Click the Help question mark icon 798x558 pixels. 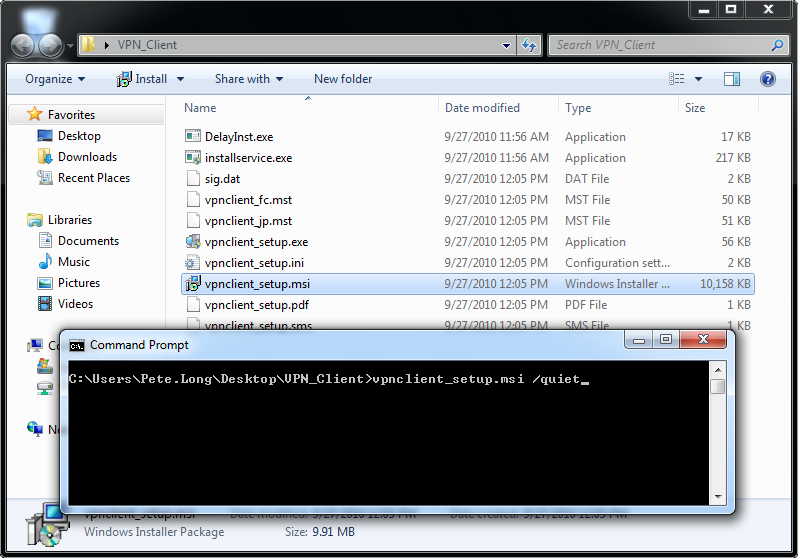click(x=767, y=78)
